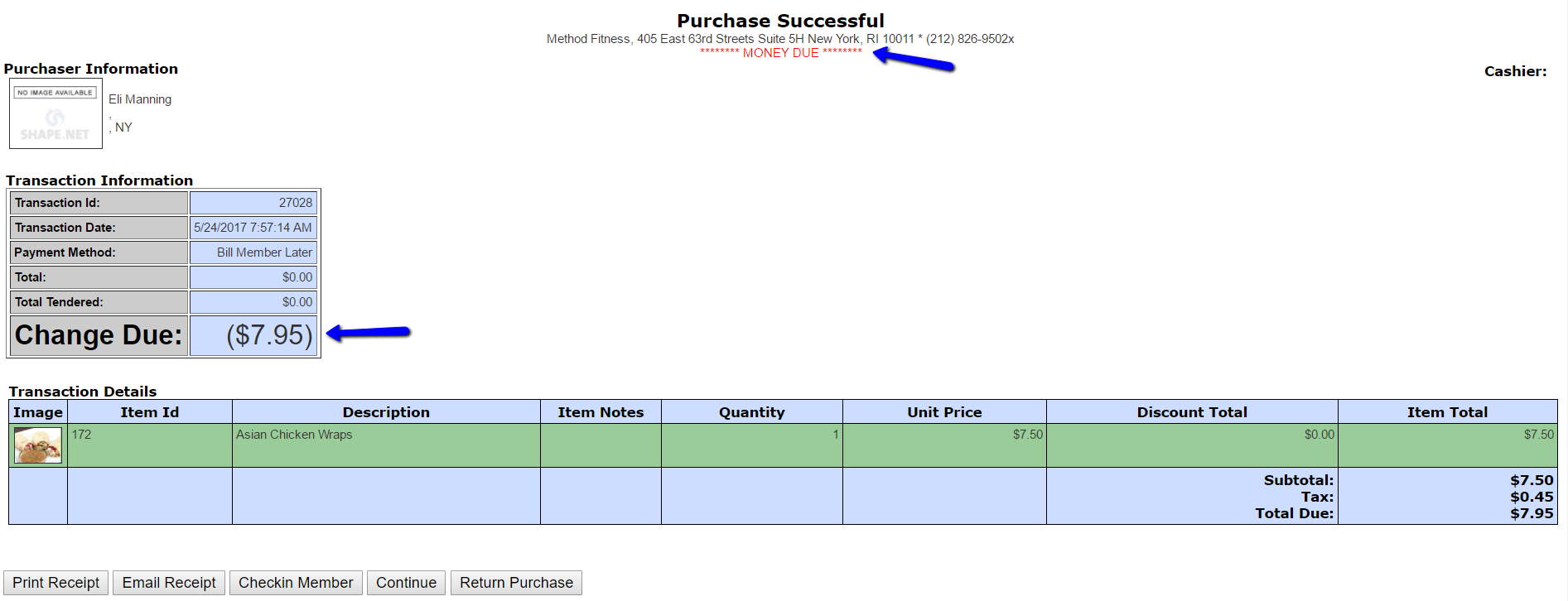Click the Description column header
Screen dimensions: 1568x601
(x=386, y=412)
